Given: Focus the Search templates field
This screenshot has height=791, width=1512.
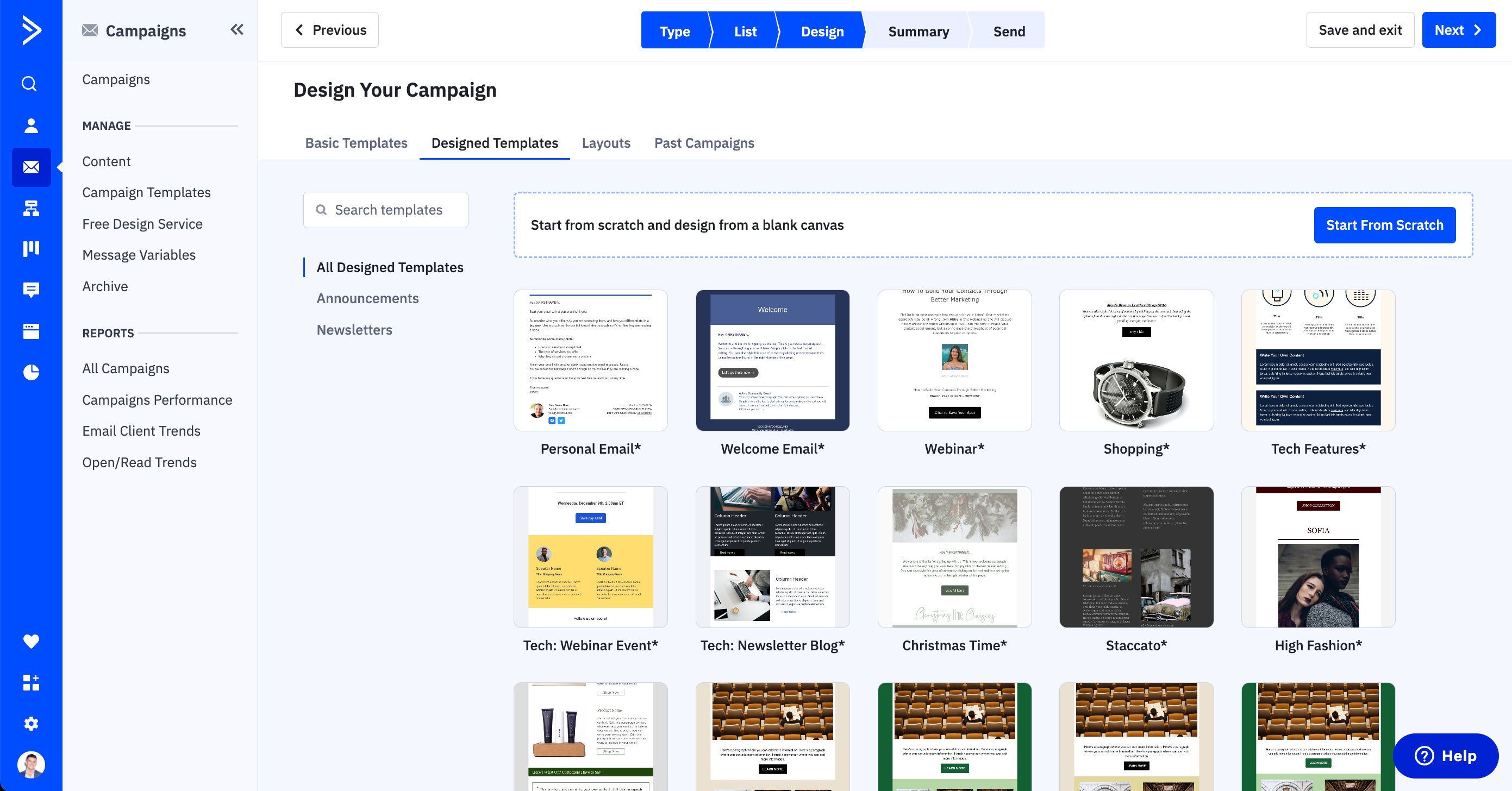Looking at the screenshot, I should coord(388,210).
